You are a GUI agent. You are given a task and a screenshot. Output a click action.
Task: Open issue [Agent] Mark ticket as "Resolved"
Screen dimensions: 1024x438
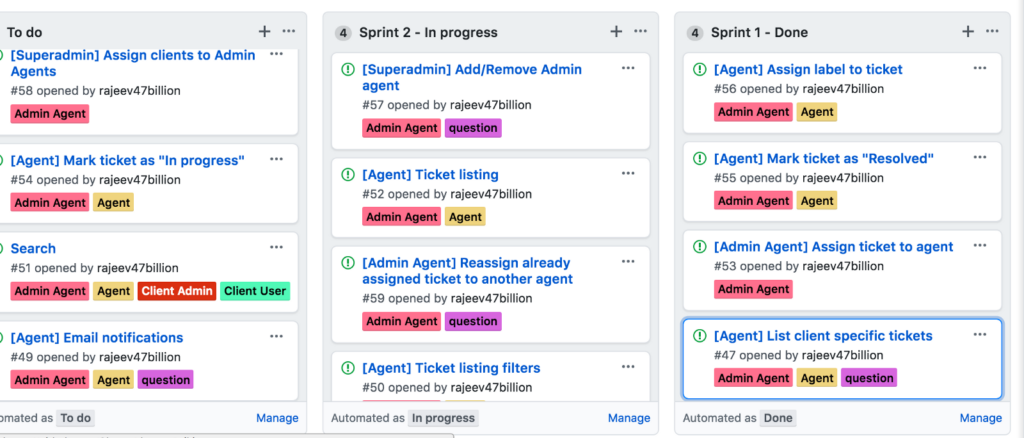coord(824,158)
